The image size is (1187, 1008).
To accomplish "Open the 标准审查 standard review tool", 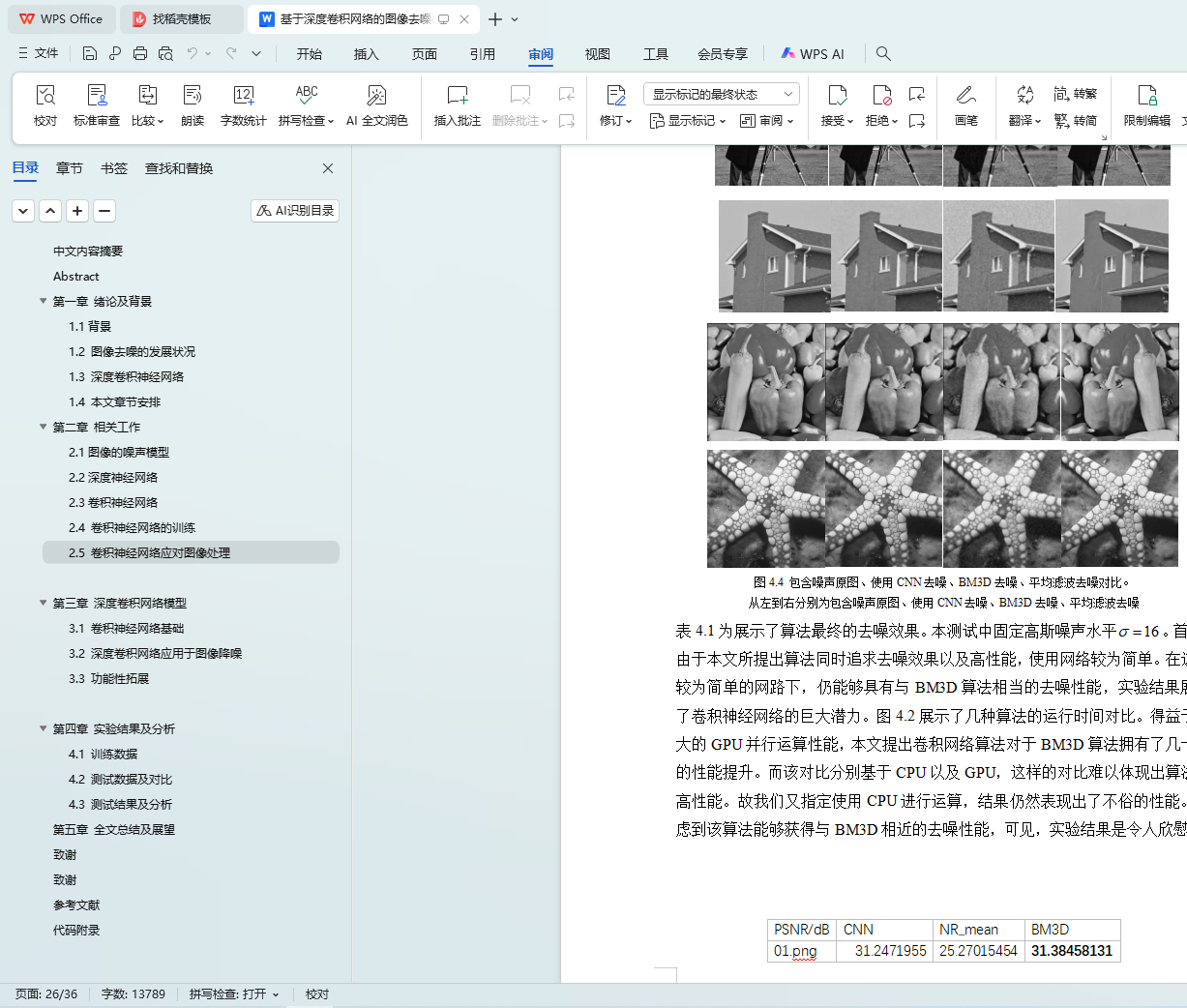I will click(x=97, y=105).
